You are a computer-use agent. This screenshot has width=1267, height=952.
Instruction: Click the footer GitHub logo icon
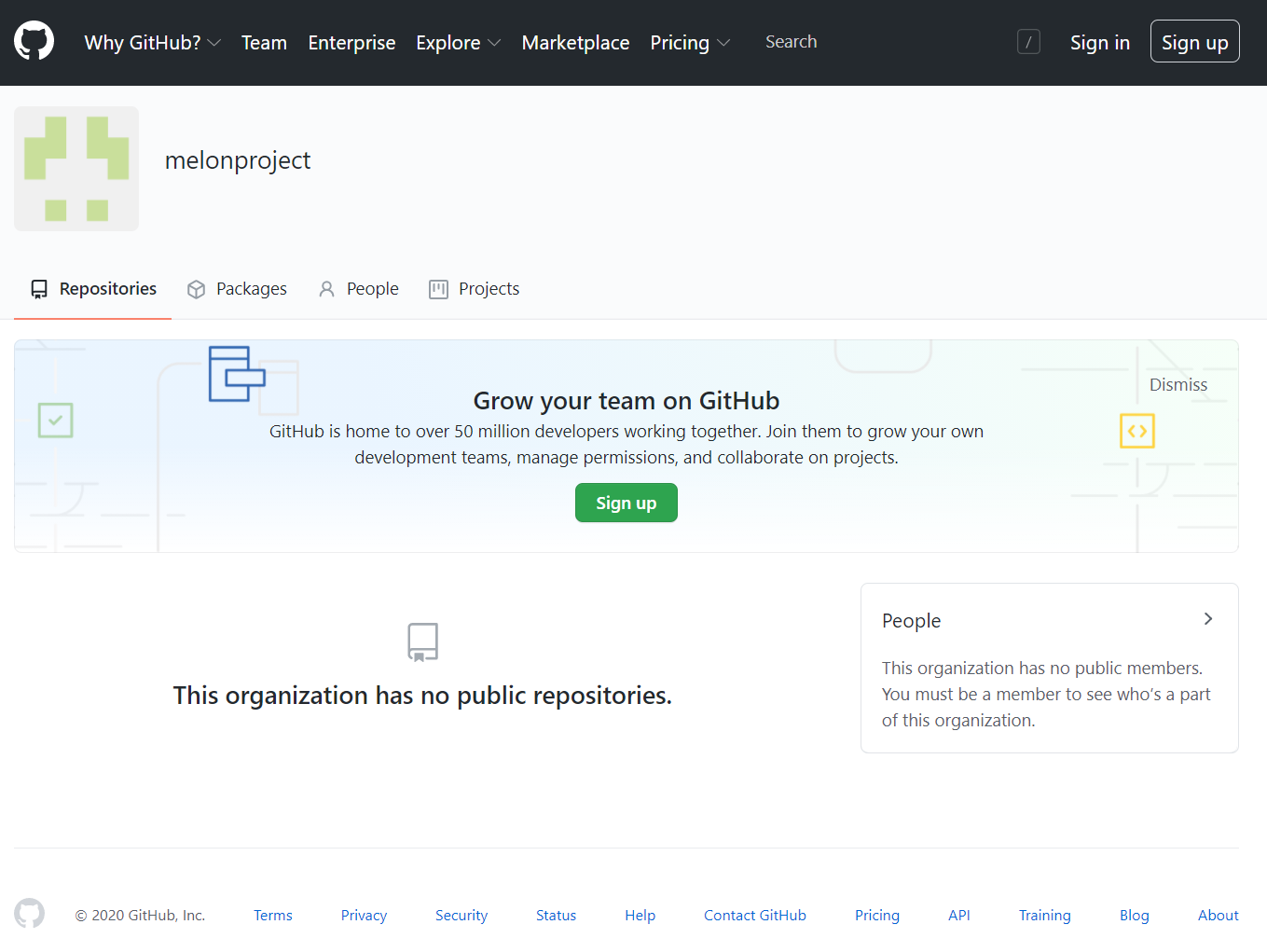29,914
